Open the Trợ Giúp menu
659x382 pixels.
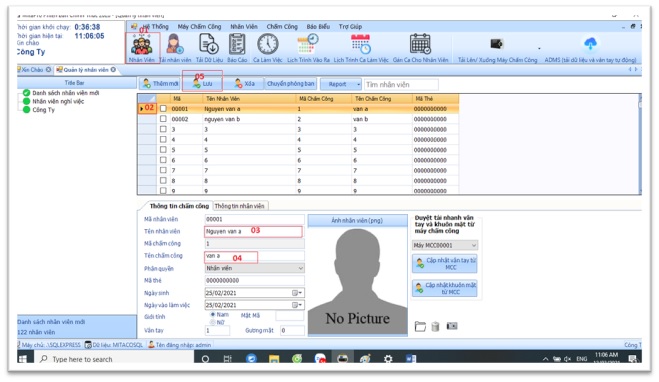pyautogui.click(x=350, y=26)
